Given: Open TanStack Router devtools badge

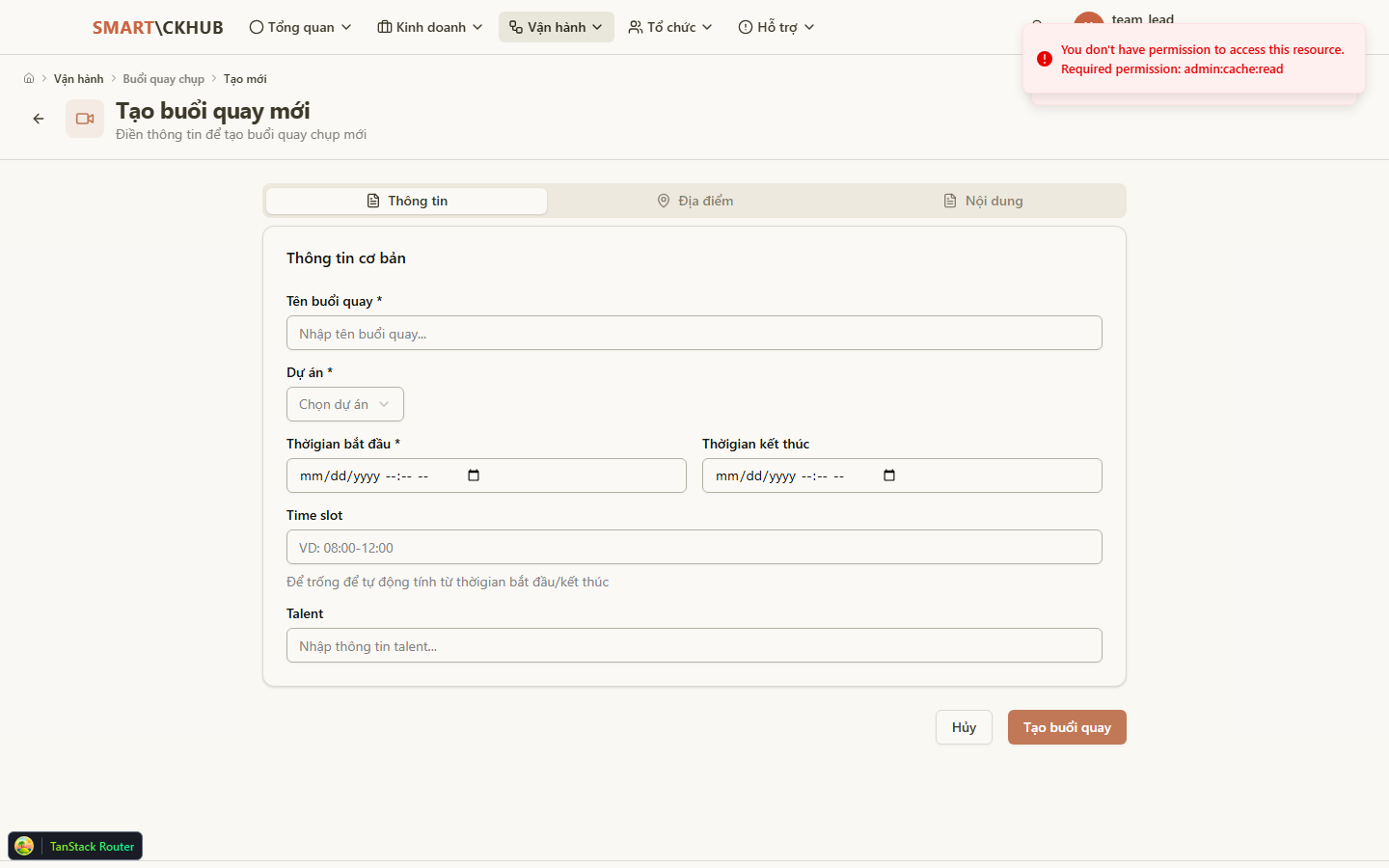Looking at the screenshot, I should pos(75,846).
